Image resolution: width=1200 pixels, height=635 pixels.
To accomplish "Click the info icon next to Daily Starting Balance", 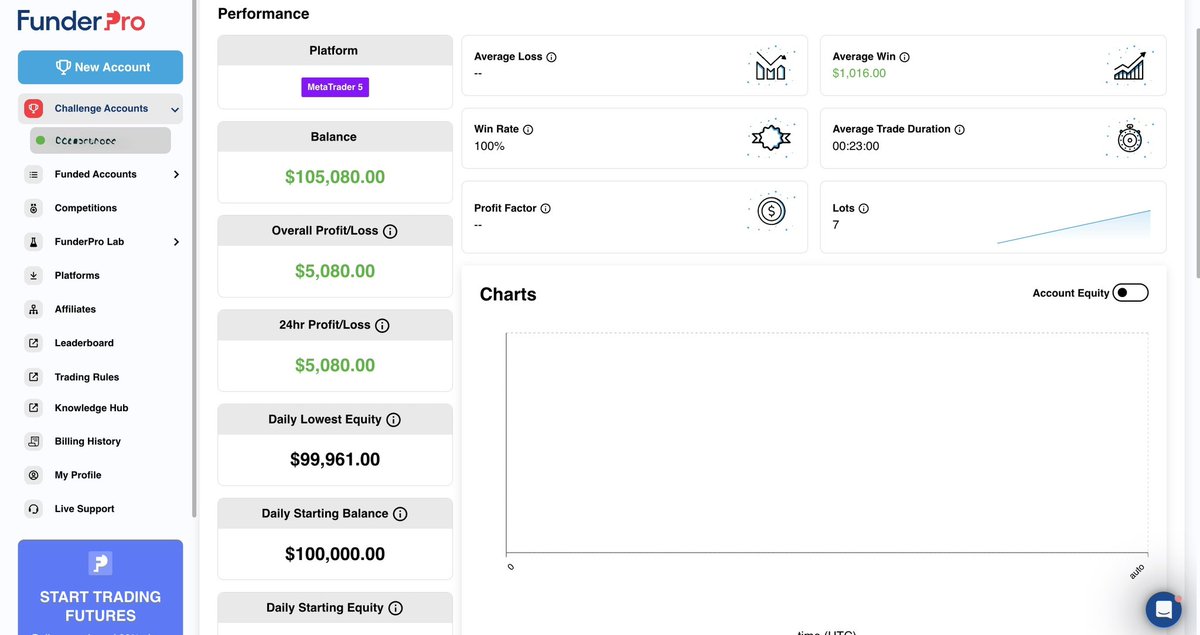I will [x=400, y=514].
